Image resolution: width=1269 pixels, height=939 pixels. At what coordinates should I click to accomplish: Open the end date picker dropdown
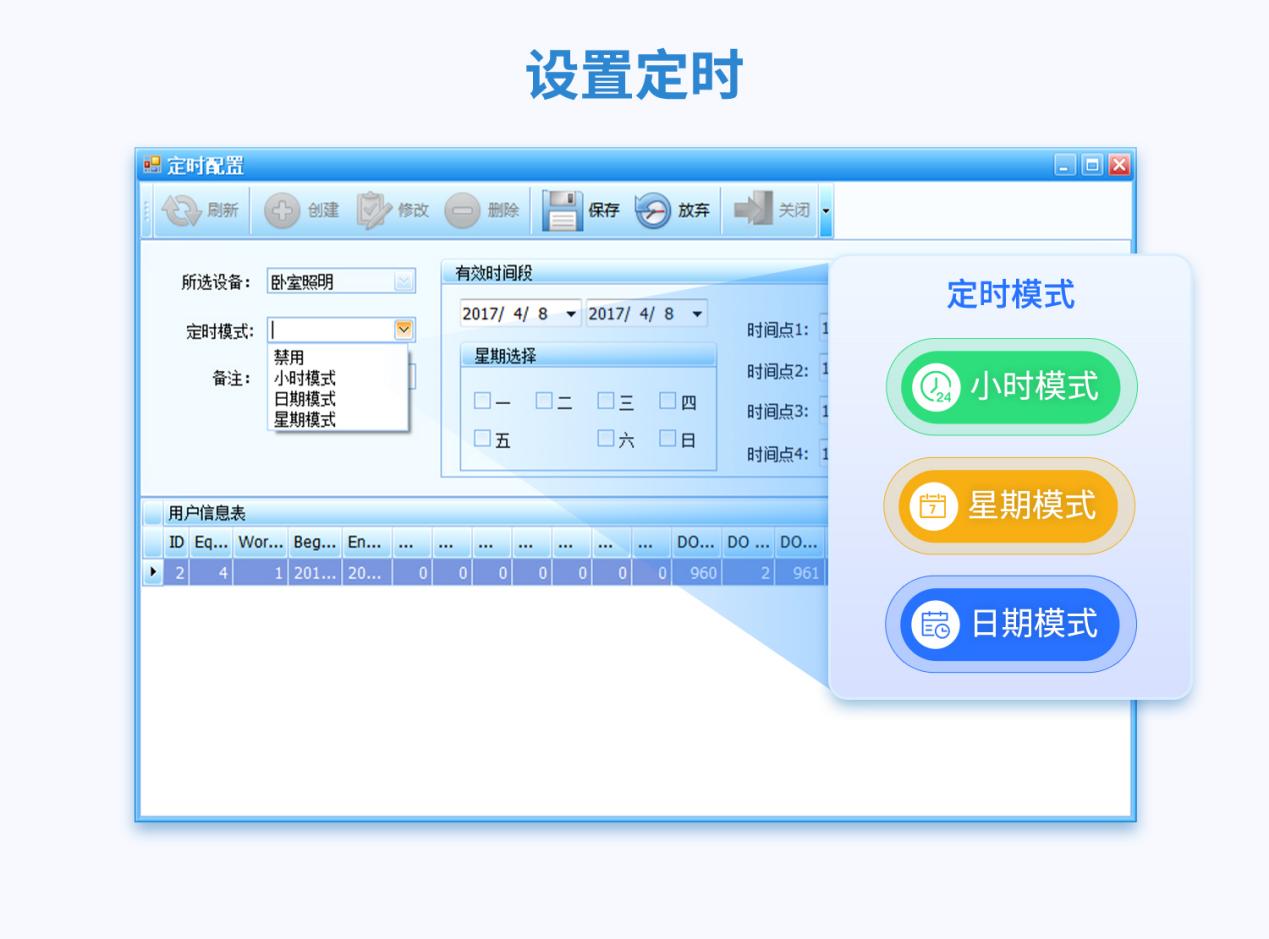coord(696,314)
